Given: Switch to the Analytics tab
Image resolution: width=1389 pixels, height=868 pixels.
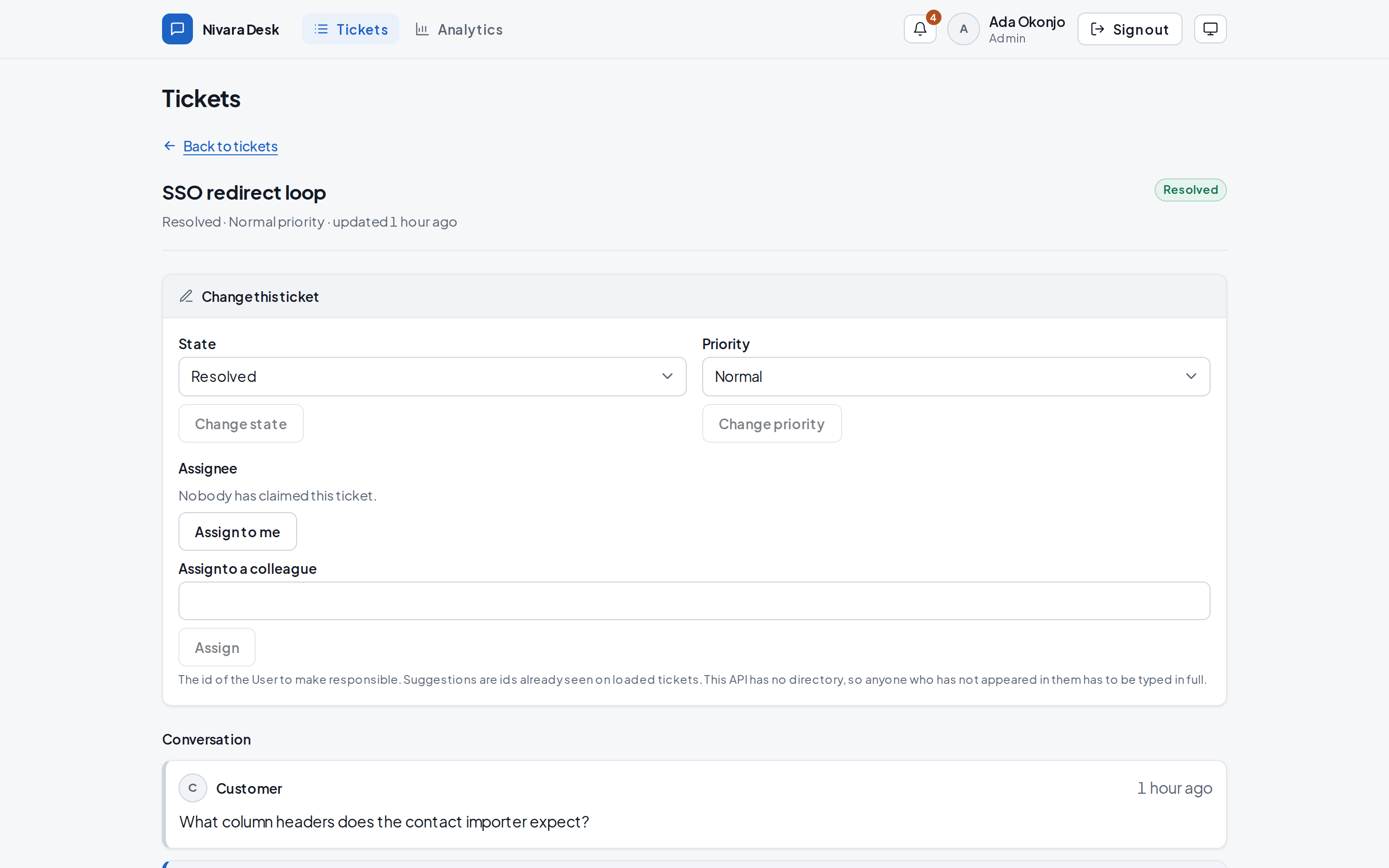Looking at the screenshot, I should coord(459,29).
